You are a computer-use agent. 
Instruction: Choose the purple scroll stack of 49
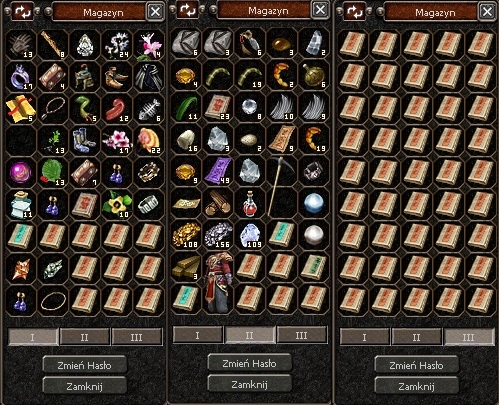[218, 171]
